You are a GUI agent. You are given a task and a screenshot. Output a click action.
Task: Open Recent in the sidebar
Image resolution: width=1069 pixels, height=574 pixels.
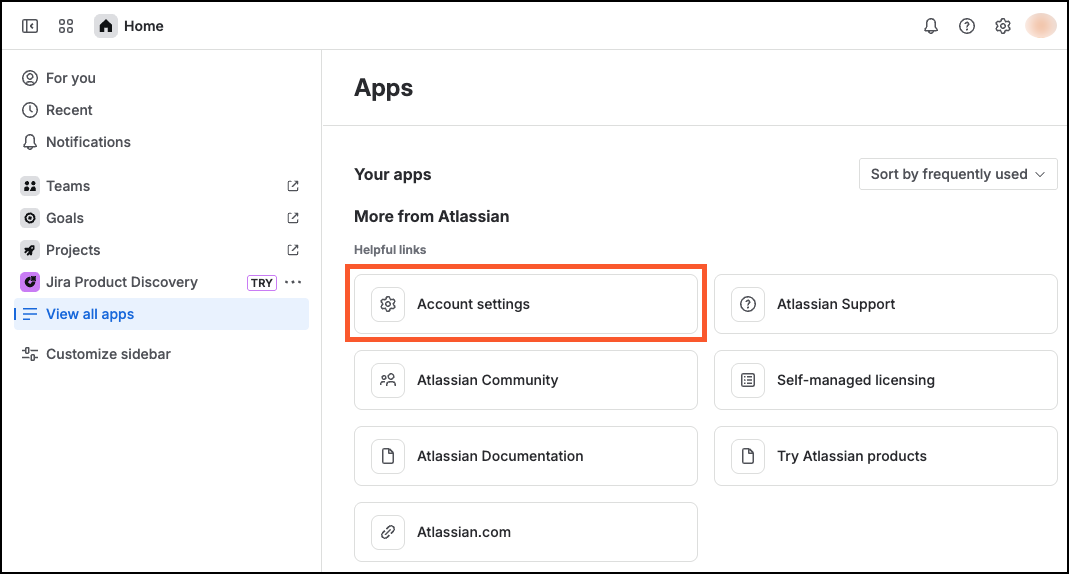point(69,110)
